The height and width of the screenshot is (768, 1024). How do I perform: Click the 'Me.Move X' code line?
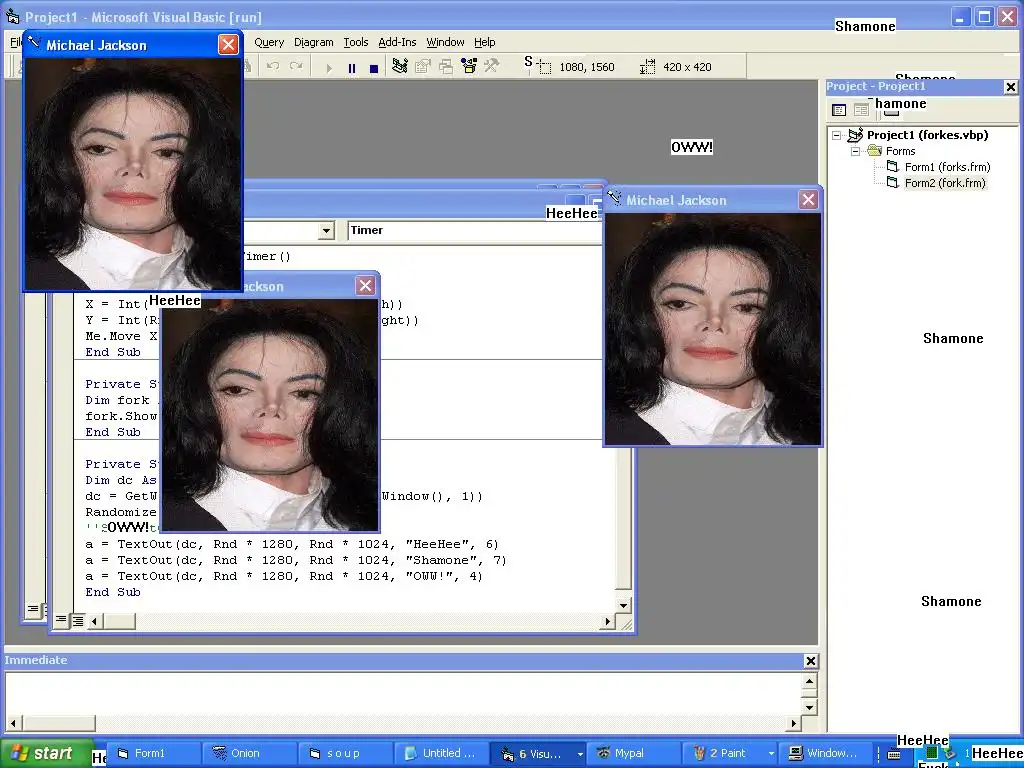coord(121,336)
